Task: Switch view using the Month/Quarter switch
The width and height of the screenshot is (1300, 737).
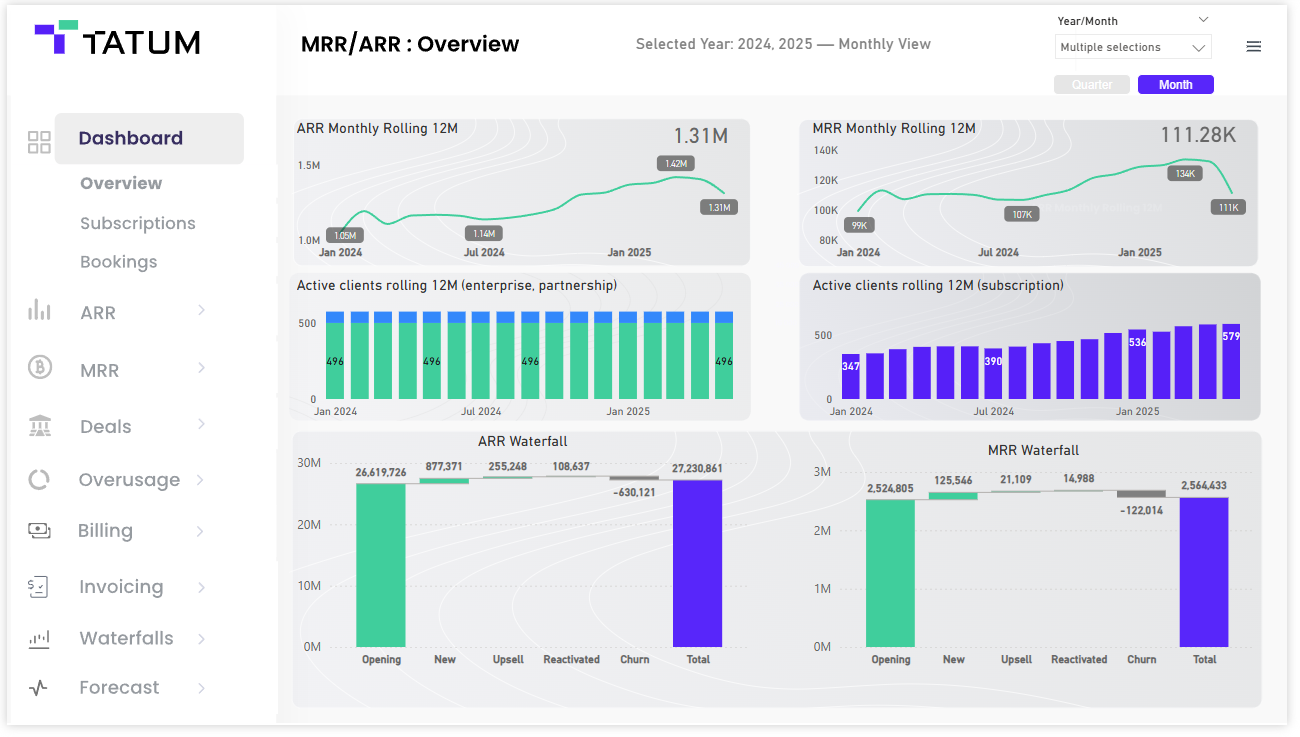Action: coord(1133,84)
